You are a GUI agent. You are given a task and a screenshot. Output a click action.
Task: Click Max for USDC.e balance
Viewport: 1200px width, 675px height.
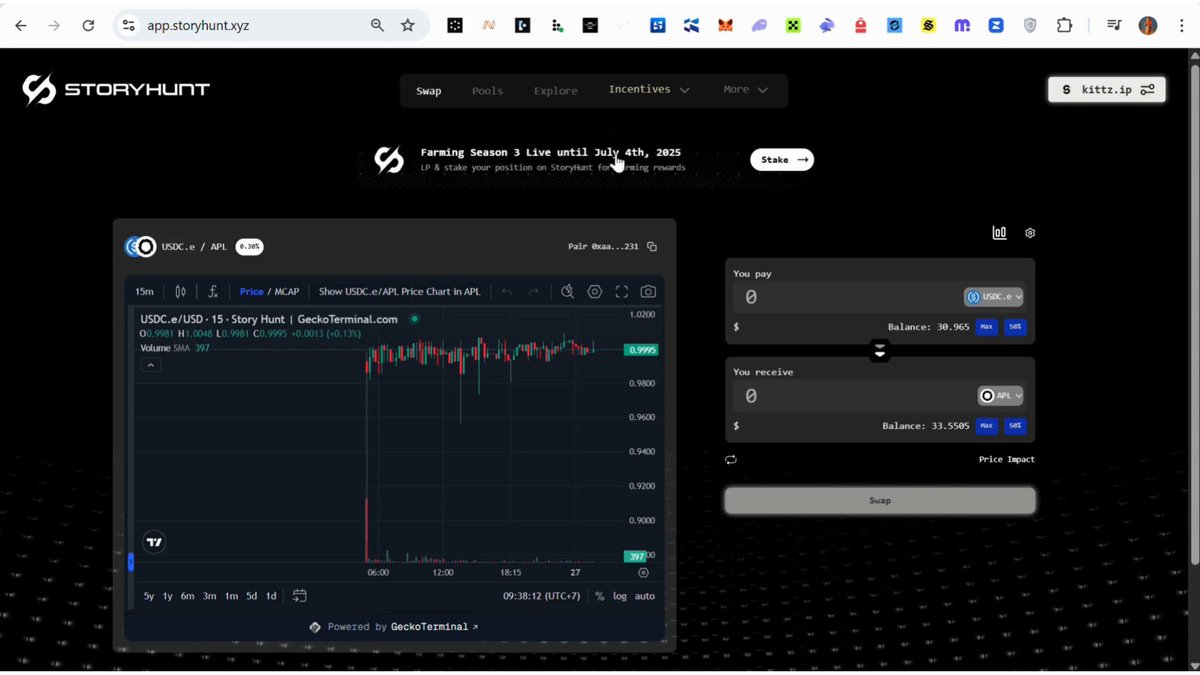point(987,327)
